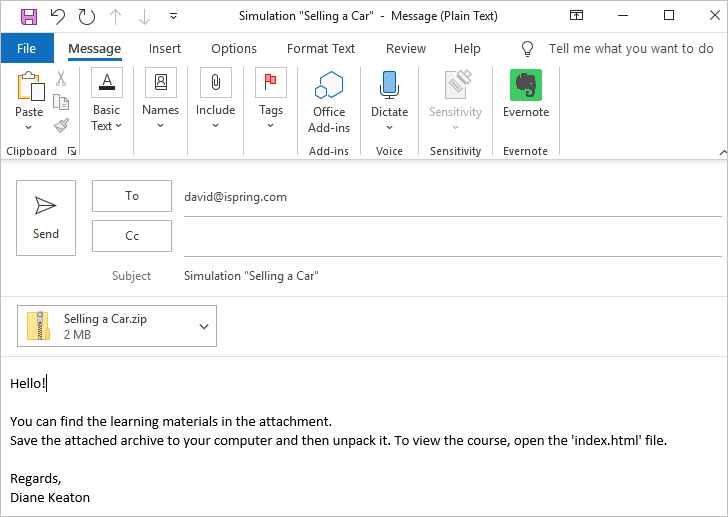Click the Save floppy disk icon
This screenshot has width=728, height=517.
click(28, 17)
